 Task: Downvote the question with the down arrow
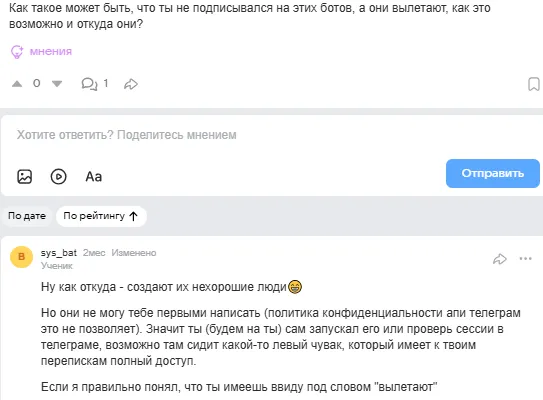57,83
